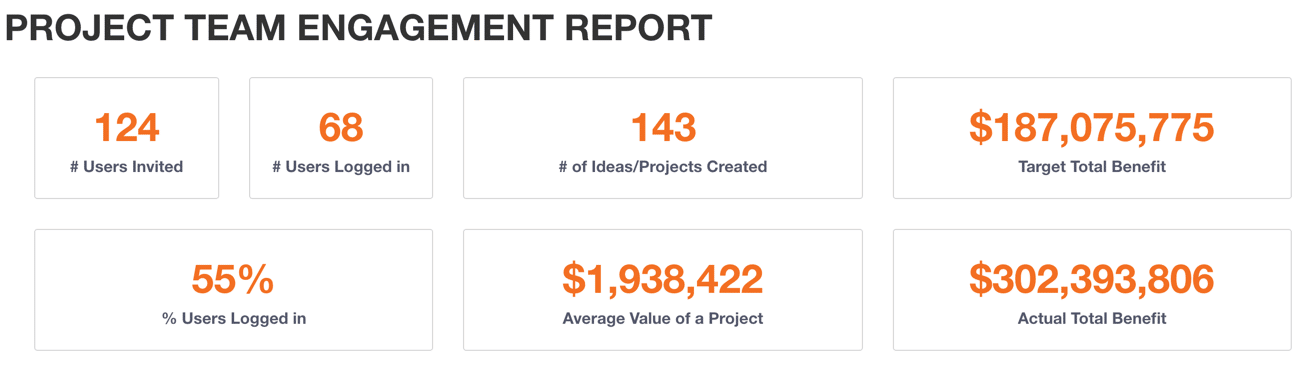Select the # Users Invited label
The image size is (1312, 368).
[127, 167]
